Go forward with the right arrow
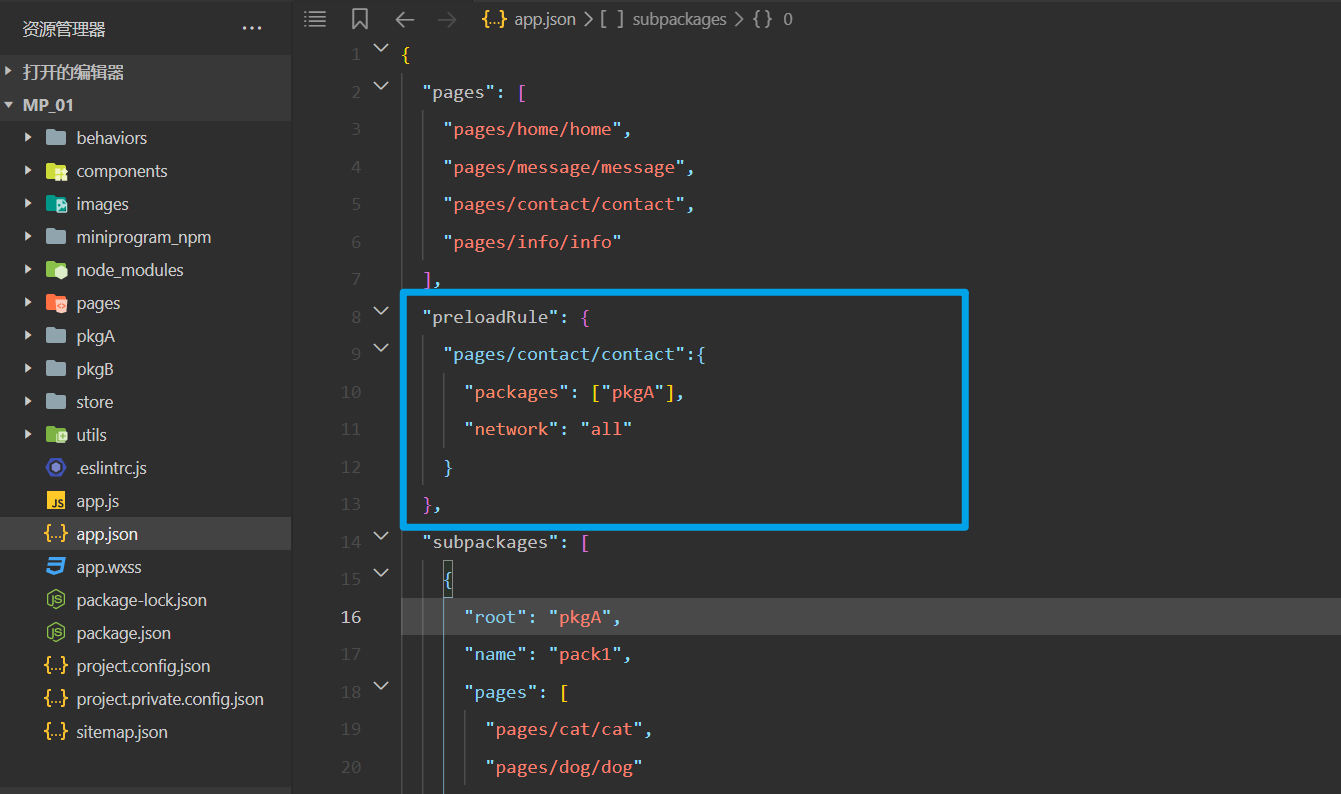The height and width of the screenshot is (794, 1341). click(447, 18)
